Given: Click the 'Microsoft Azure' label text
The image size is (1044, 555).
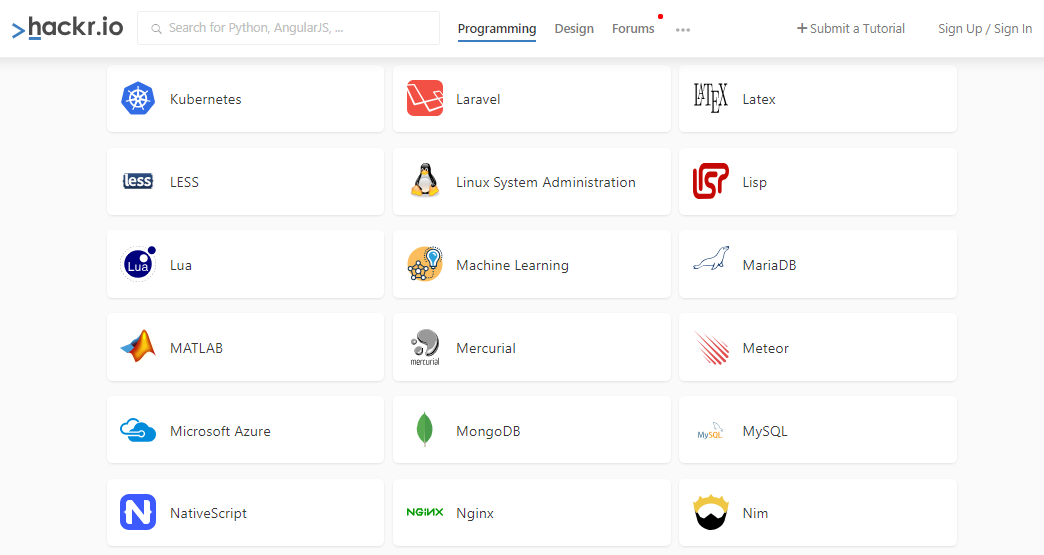Looking at the screenshot, I should [x=220, y=431].
